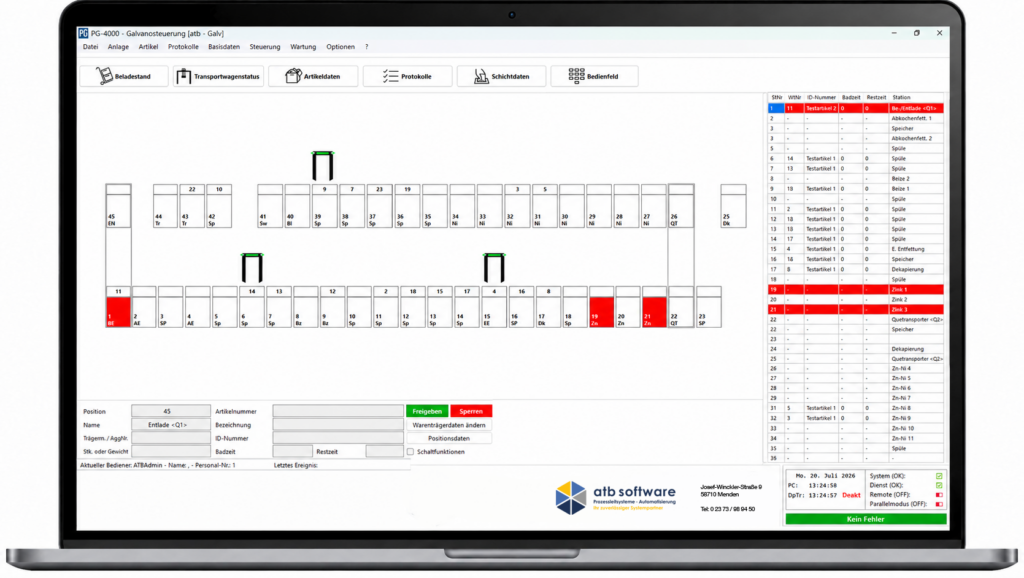
Task: Select the transport wagon above station 39
Action: tap(323, 166)
